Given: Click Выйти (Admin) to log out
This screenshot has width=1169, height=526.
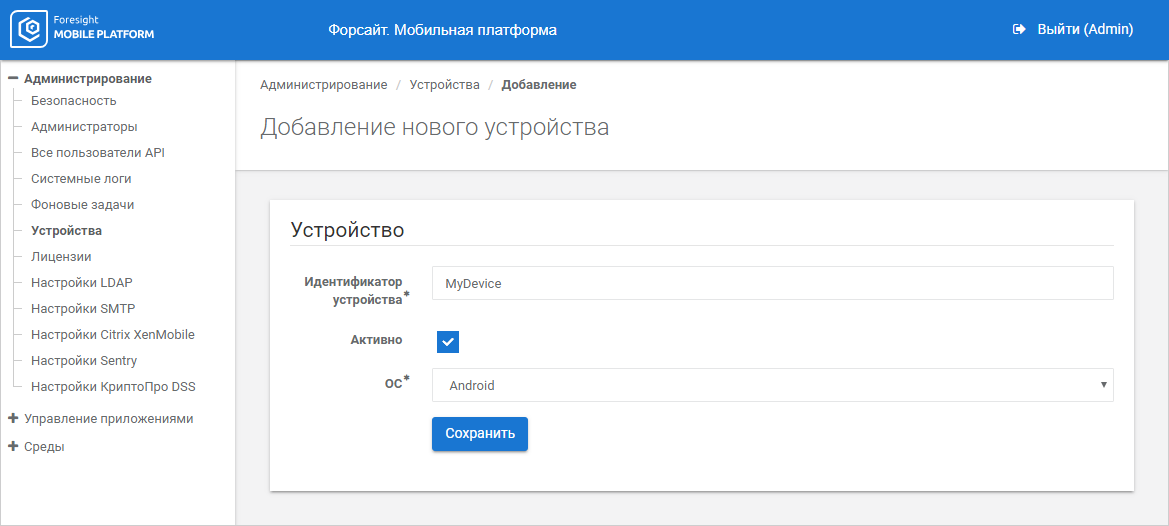Looking at the screenshot, I should [x=1085, y=30].
